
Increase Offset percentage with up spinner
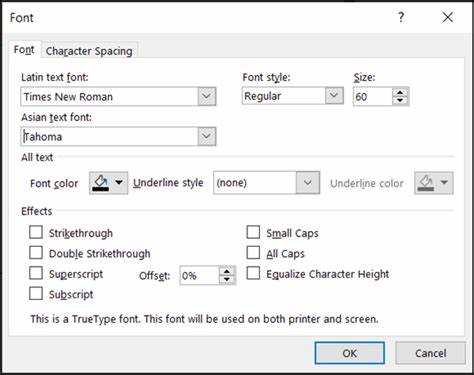(227, 271)
